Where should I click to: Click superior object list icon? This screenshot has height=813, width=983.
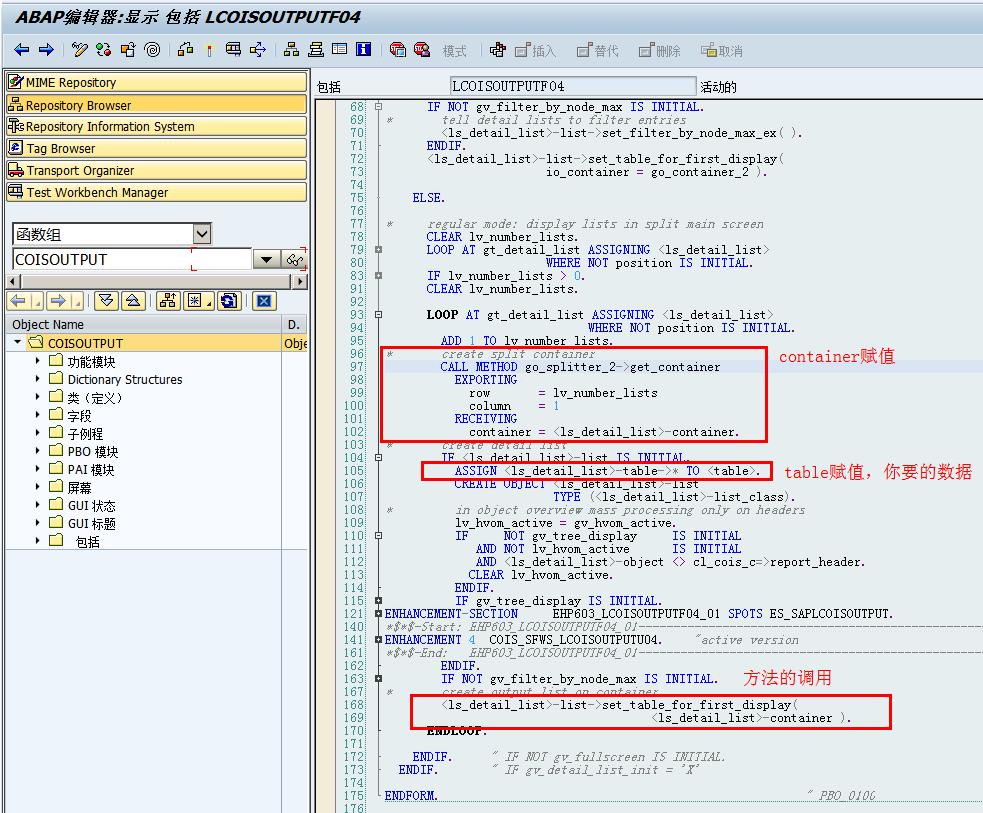[x=168, y=302]
